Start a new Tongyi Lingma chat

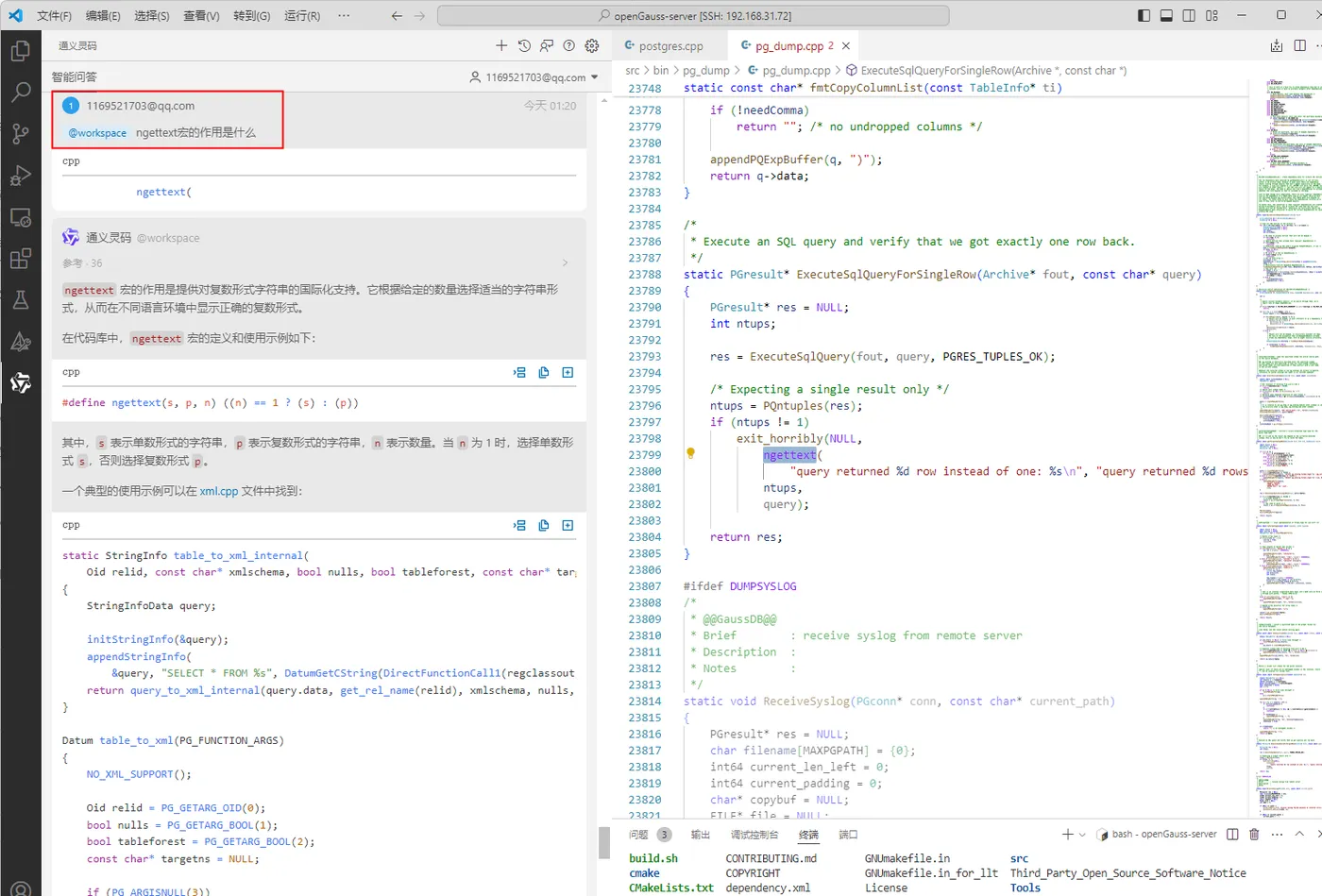pyautogui.click(x=501, y=45)
